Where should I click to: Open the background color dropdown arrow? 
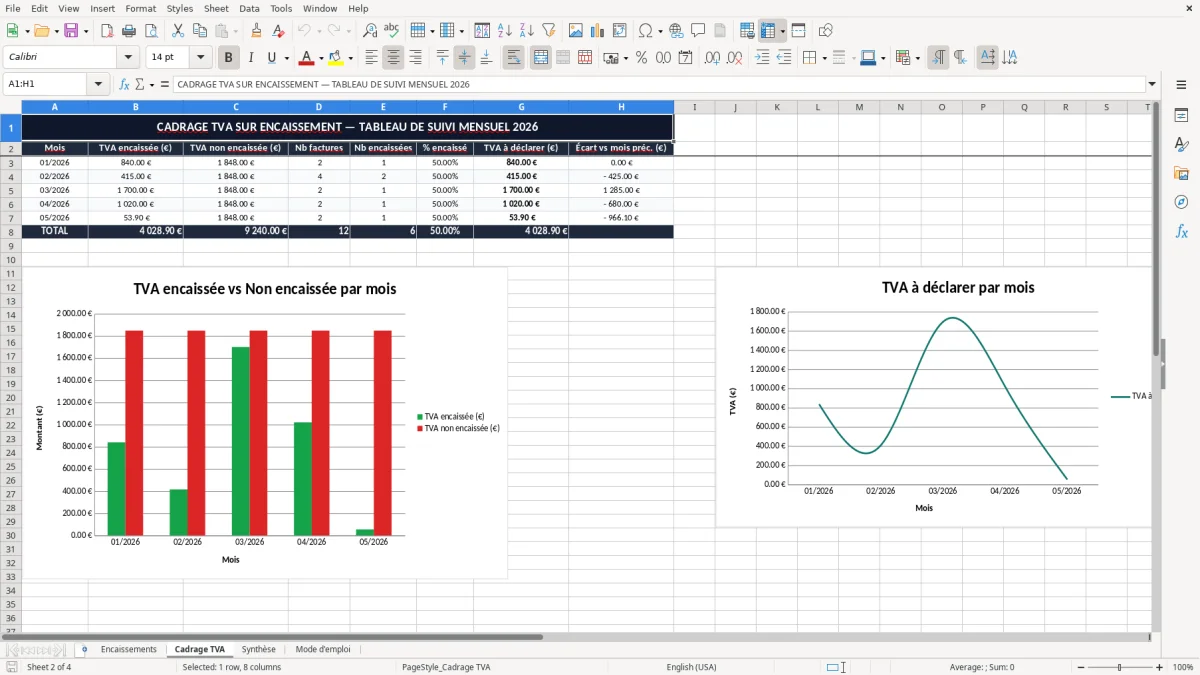click(350, 58)
